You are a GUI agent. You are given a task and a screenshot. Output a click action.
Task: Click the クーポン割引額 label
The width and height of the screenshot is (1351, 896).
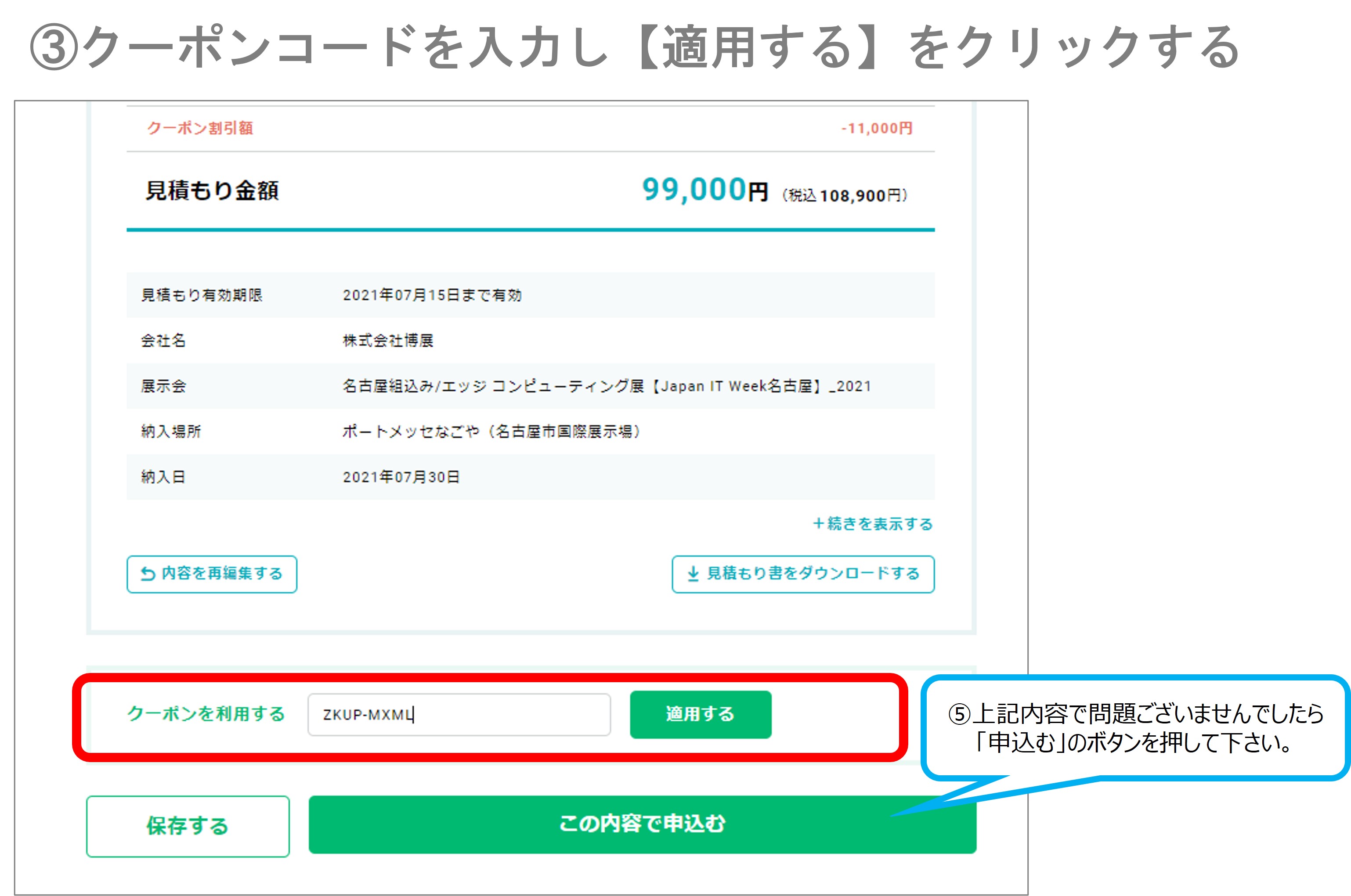coord(200,128)
